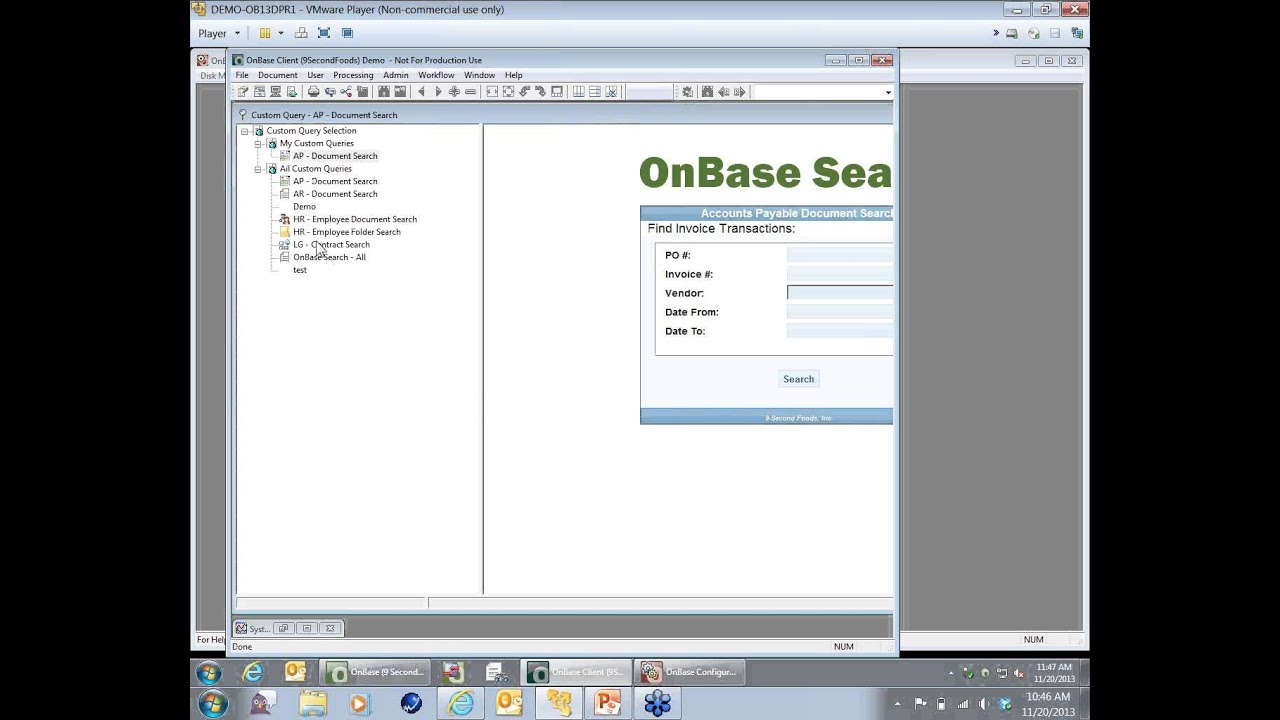Collapse the All Custom Queries node
Image resolution: width=1280 pixels, height=720 pixels.
pyautogui.click(x=258, y=169)
